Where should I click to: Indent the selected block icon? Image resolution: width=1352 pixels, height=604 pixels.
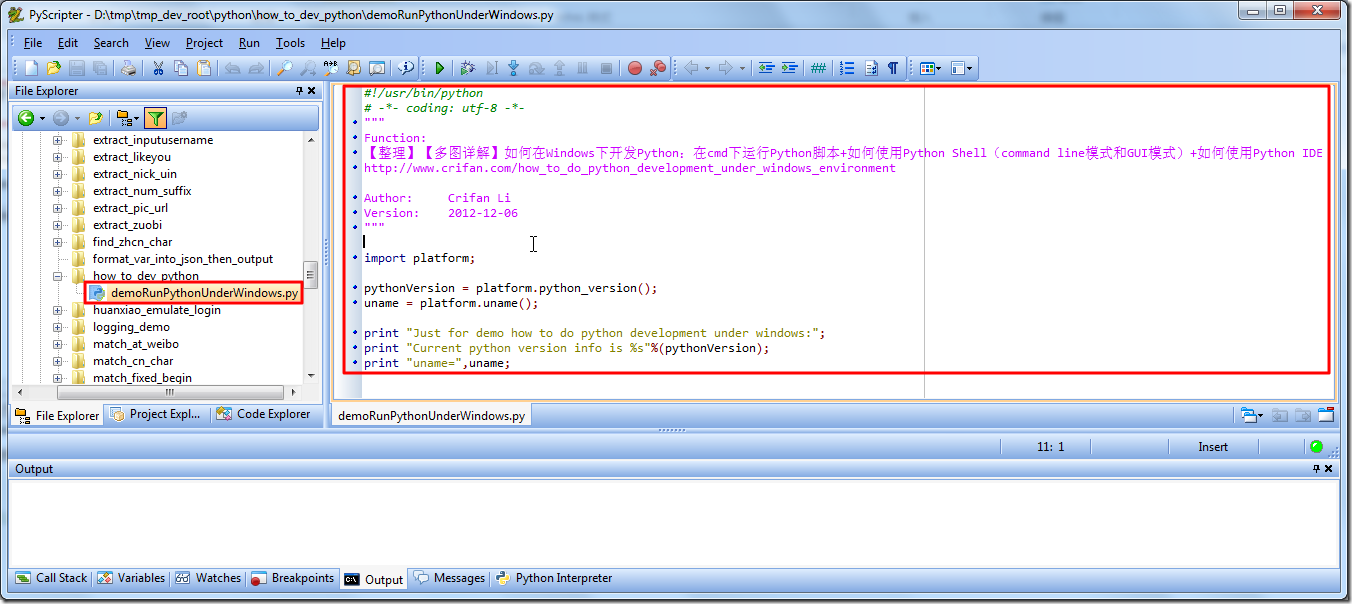789,68
